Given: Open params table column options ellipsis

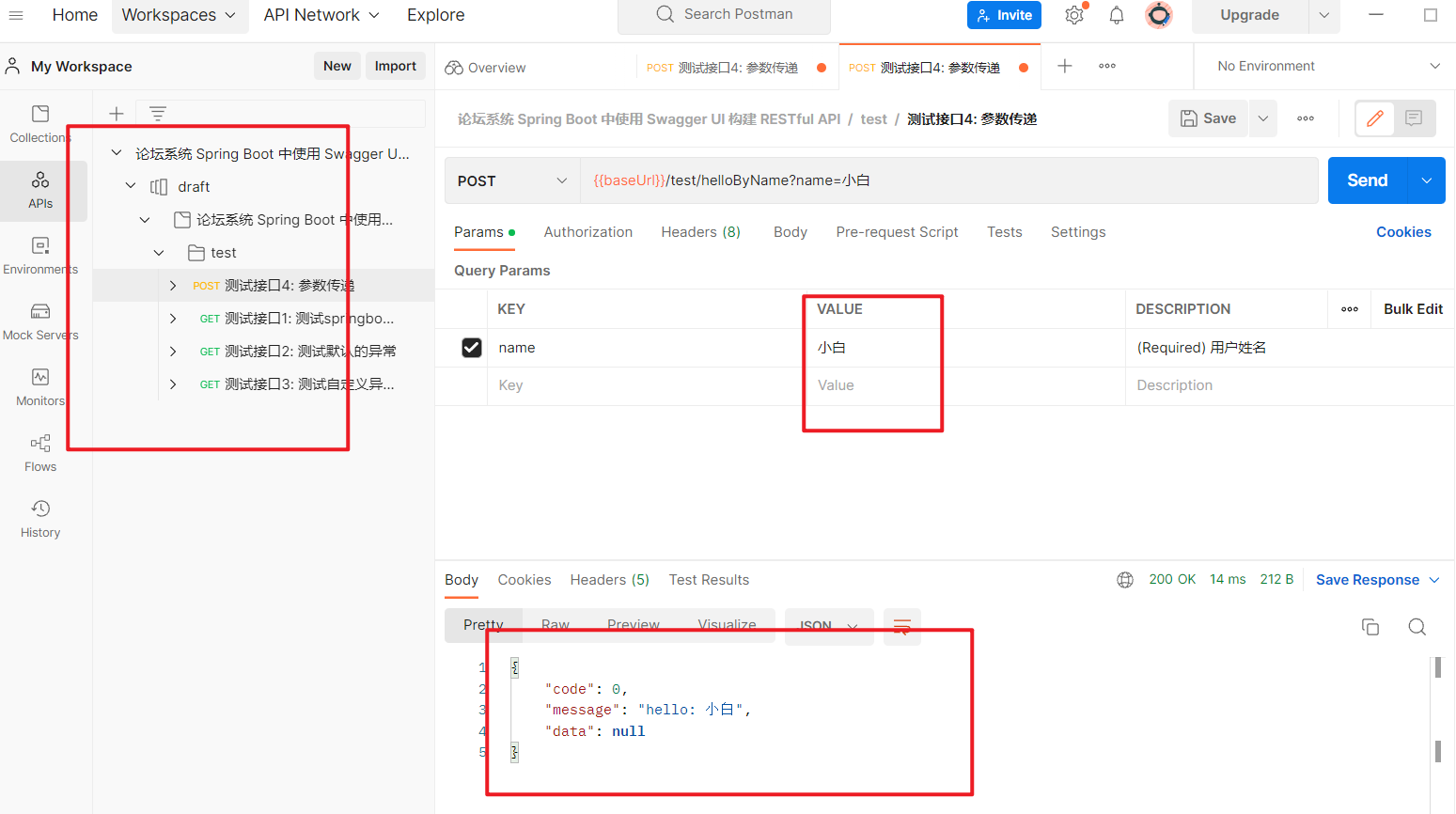Looking at the screenshot, I should [x=1350, y=309].
